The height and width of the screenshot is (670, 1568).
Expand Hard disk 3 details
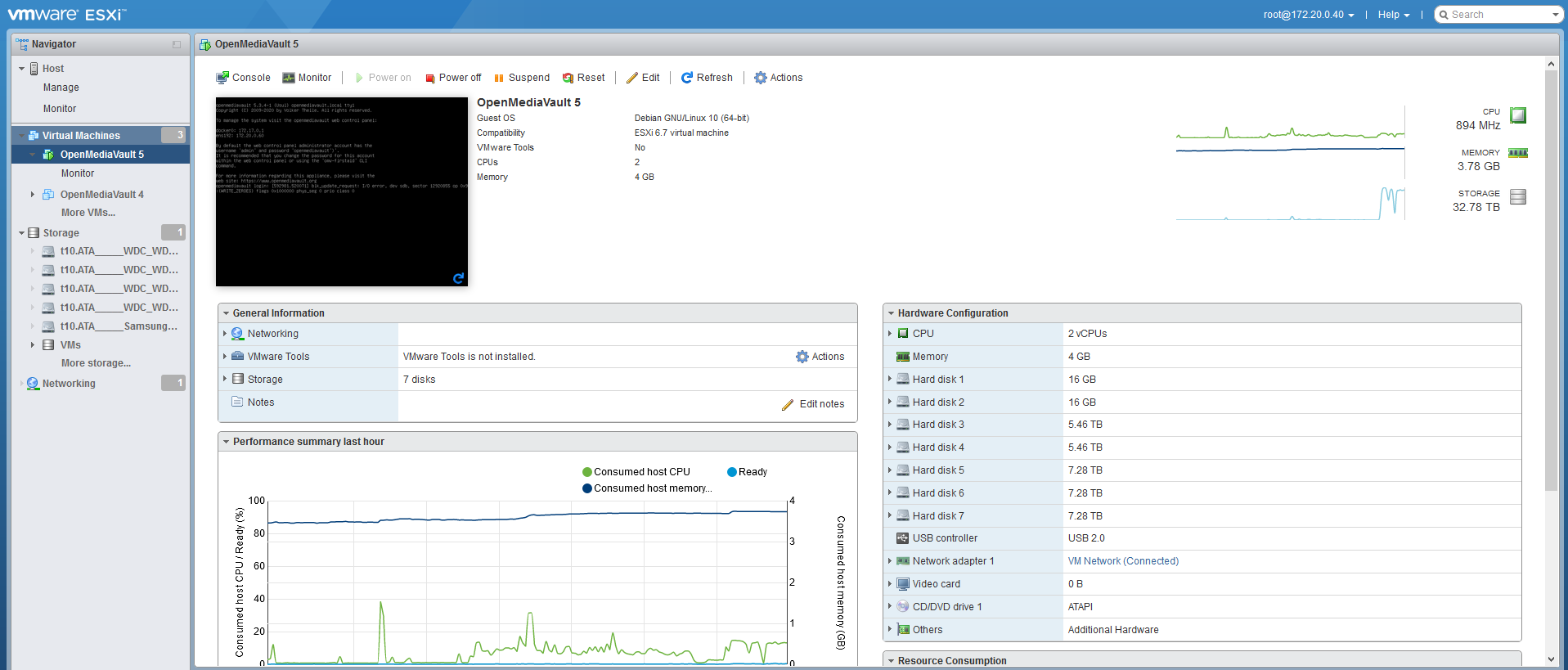(x=890, y=425)
